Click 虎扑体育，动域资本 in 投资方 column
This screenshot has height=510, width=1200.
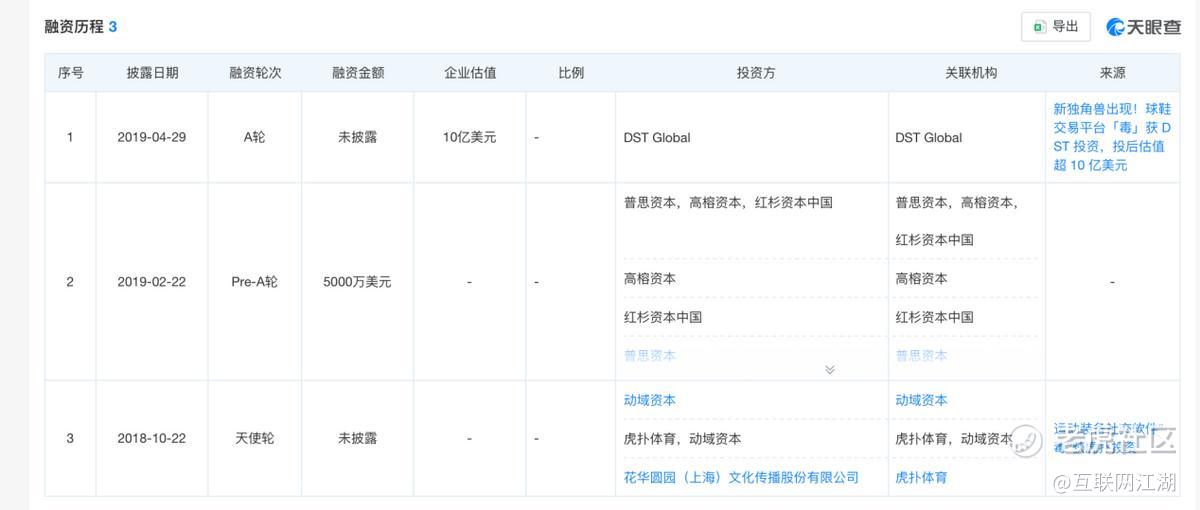coord(682,438)
